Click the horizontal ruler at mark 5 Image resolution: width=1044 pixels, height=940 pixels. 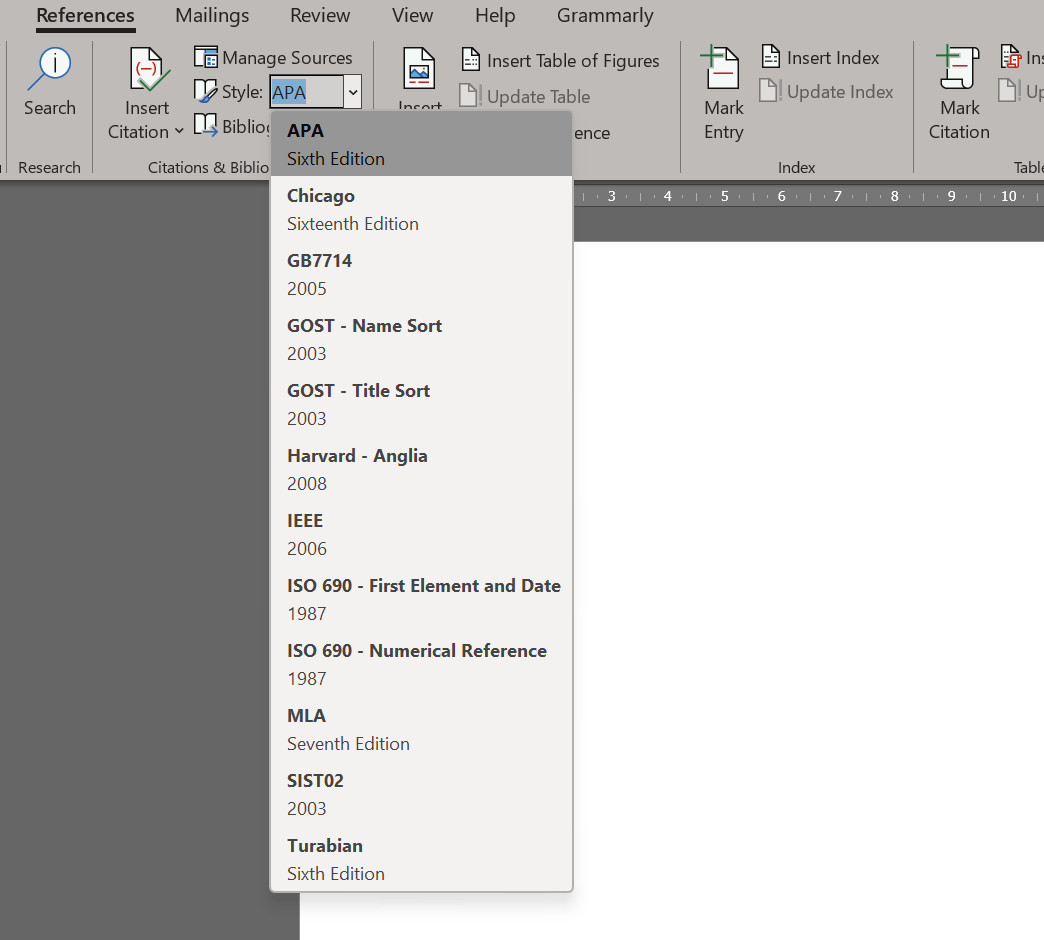click(x=724, y=196)
